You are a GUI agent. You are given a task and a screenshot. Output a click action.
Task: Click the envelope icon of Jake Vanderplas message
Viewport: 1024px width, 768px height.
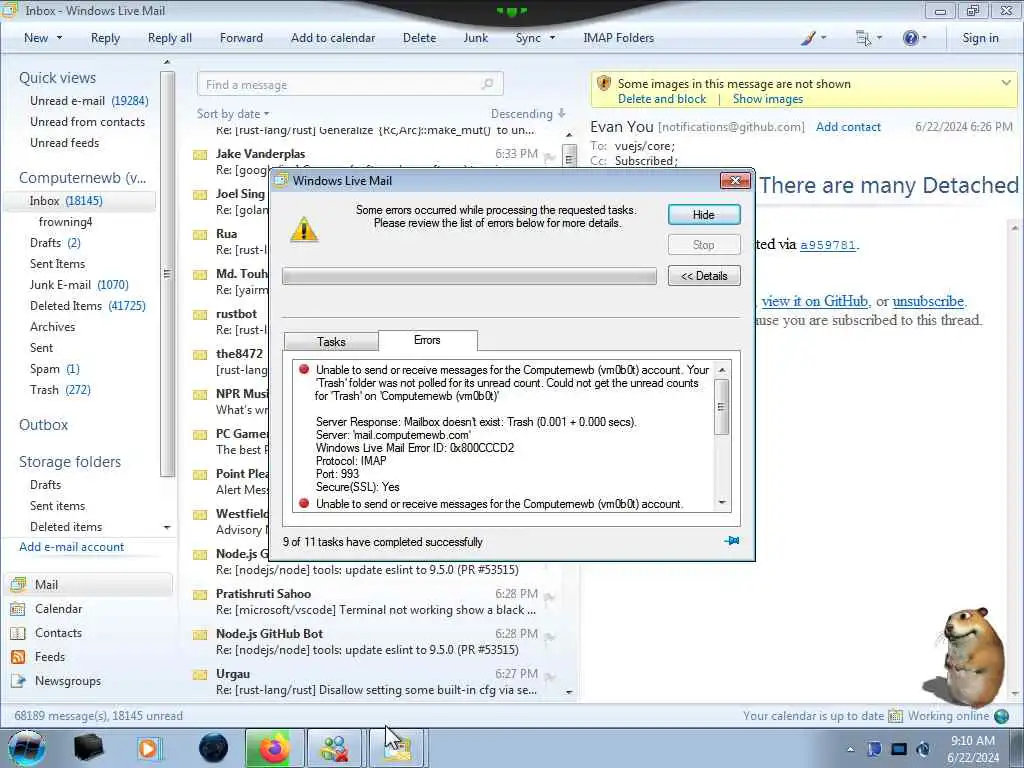point(200,155)
